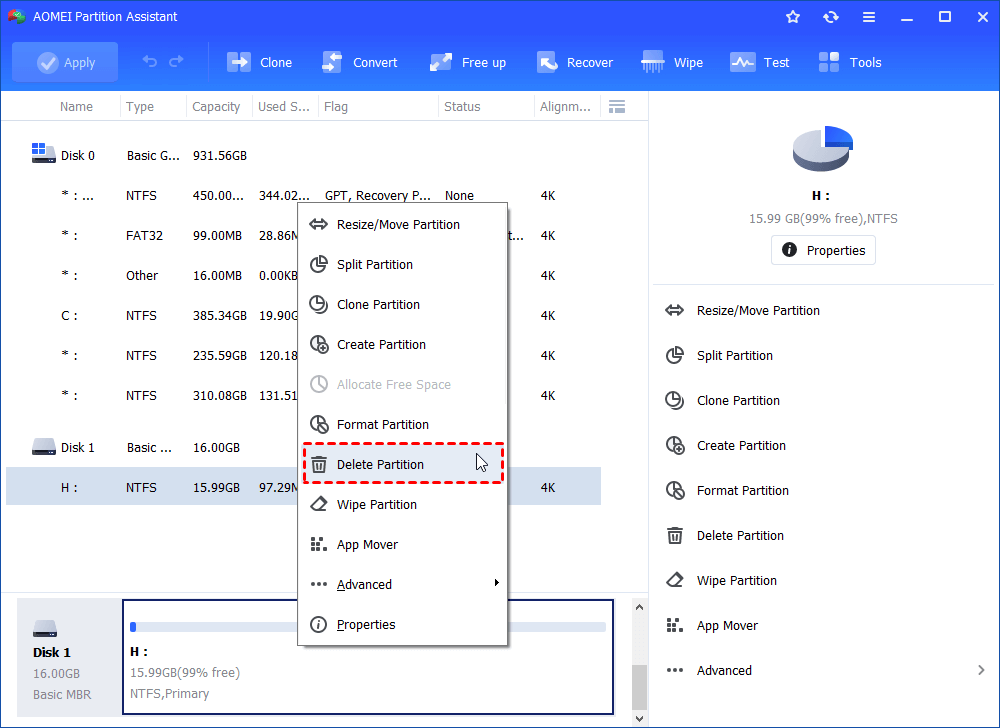This screenshot has width=1000, height=728.
Task: Choose Delete Partition from context menu
Action: (x=380, y=464)
